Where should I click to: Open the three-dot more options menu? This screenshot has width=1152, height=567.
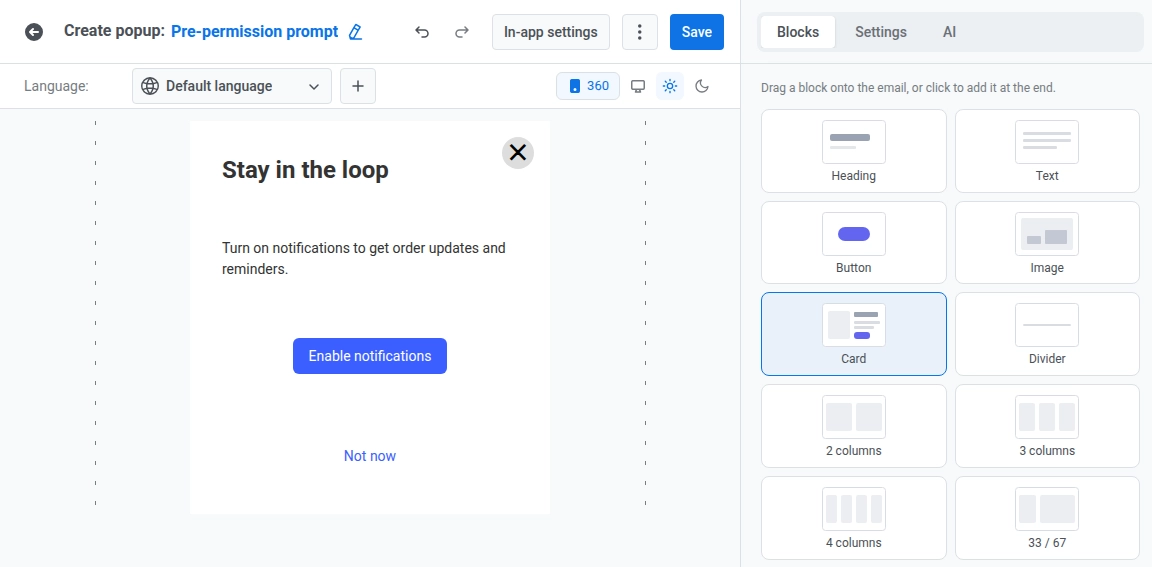640,32
